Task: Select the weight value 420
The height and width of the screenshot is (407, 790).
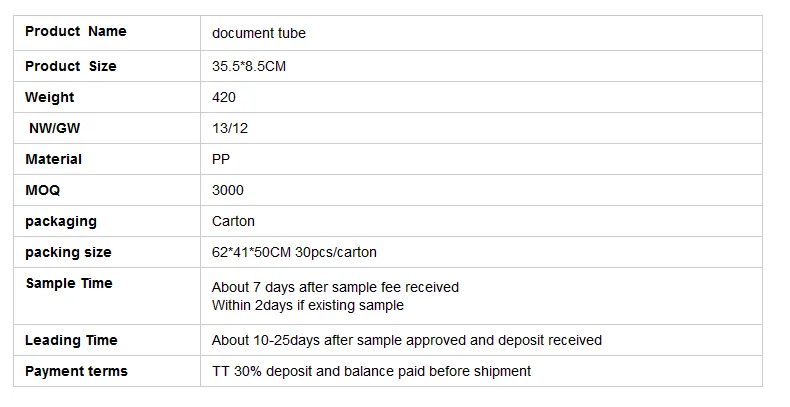Action: pyautogui.click(x=224, y=97)
